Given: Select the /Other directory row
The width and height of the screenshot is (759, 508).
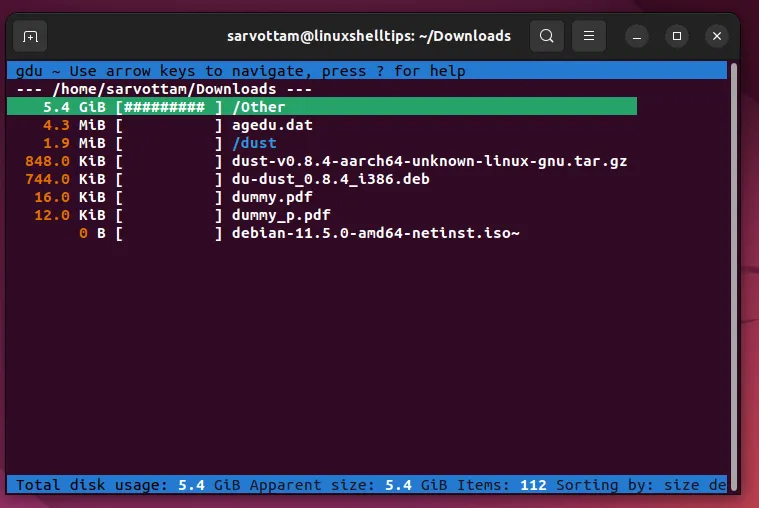Looking at the screenshot, I should pos(322,107).
